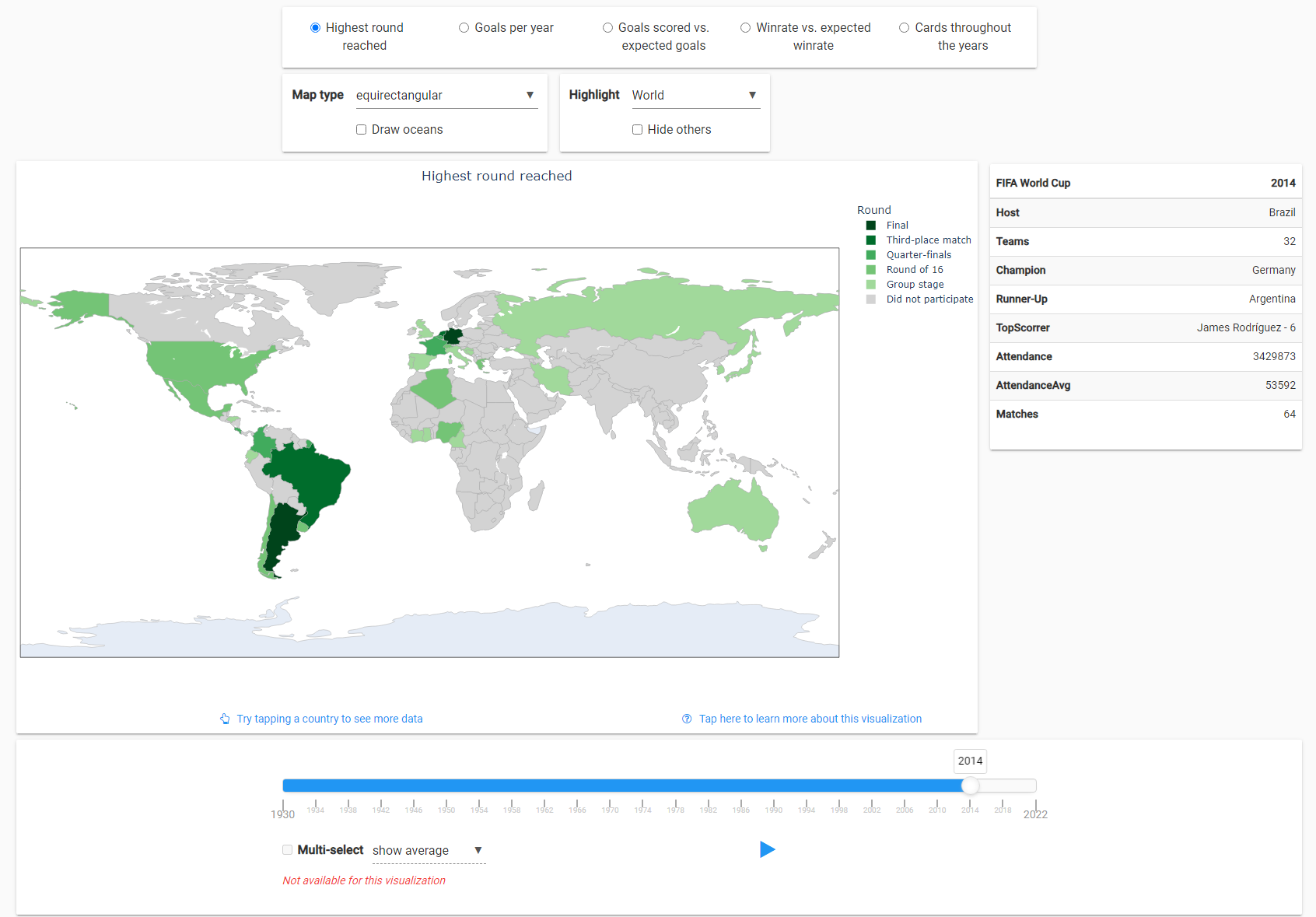This screenshot has width=1316, height=917.
Task: Click the Final round legend swatch
Action: pos(871,226)
